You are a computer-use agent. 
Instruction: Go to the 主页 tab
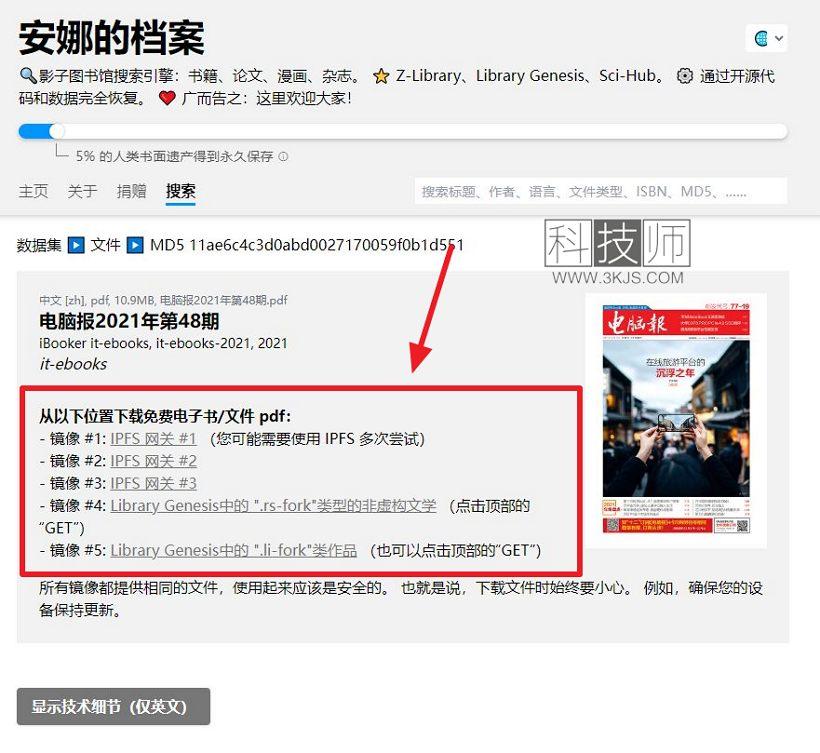(x=33, y=191)
